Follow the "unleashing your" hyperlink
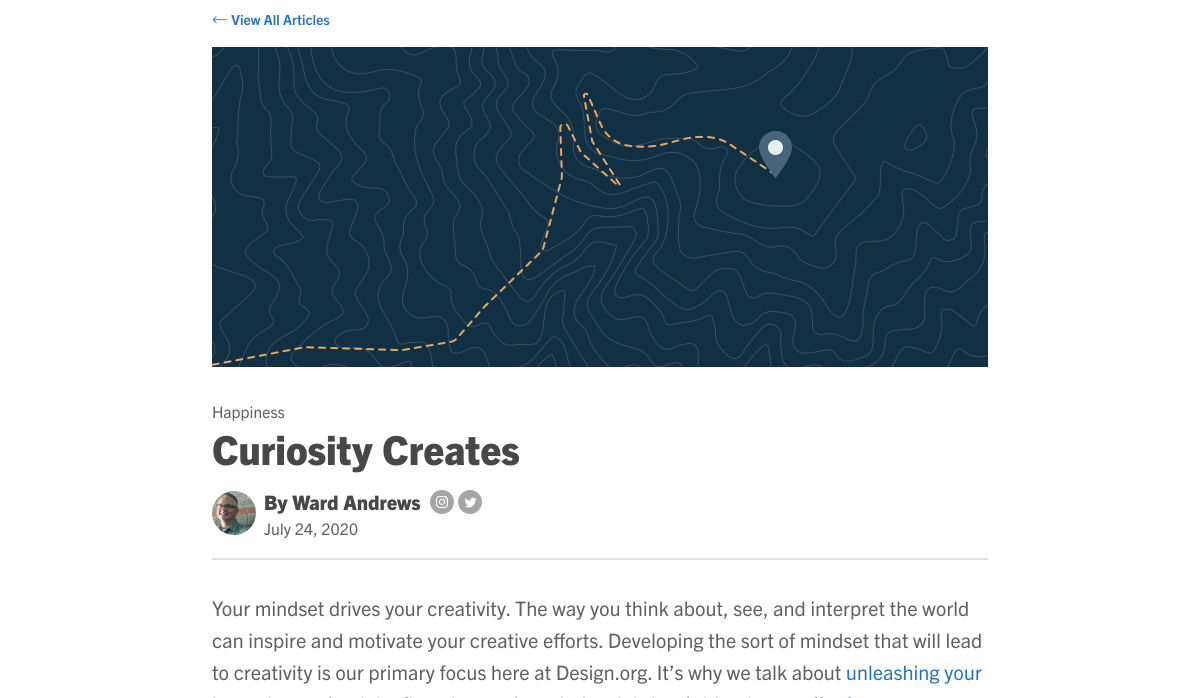 [x=913, y=673]
